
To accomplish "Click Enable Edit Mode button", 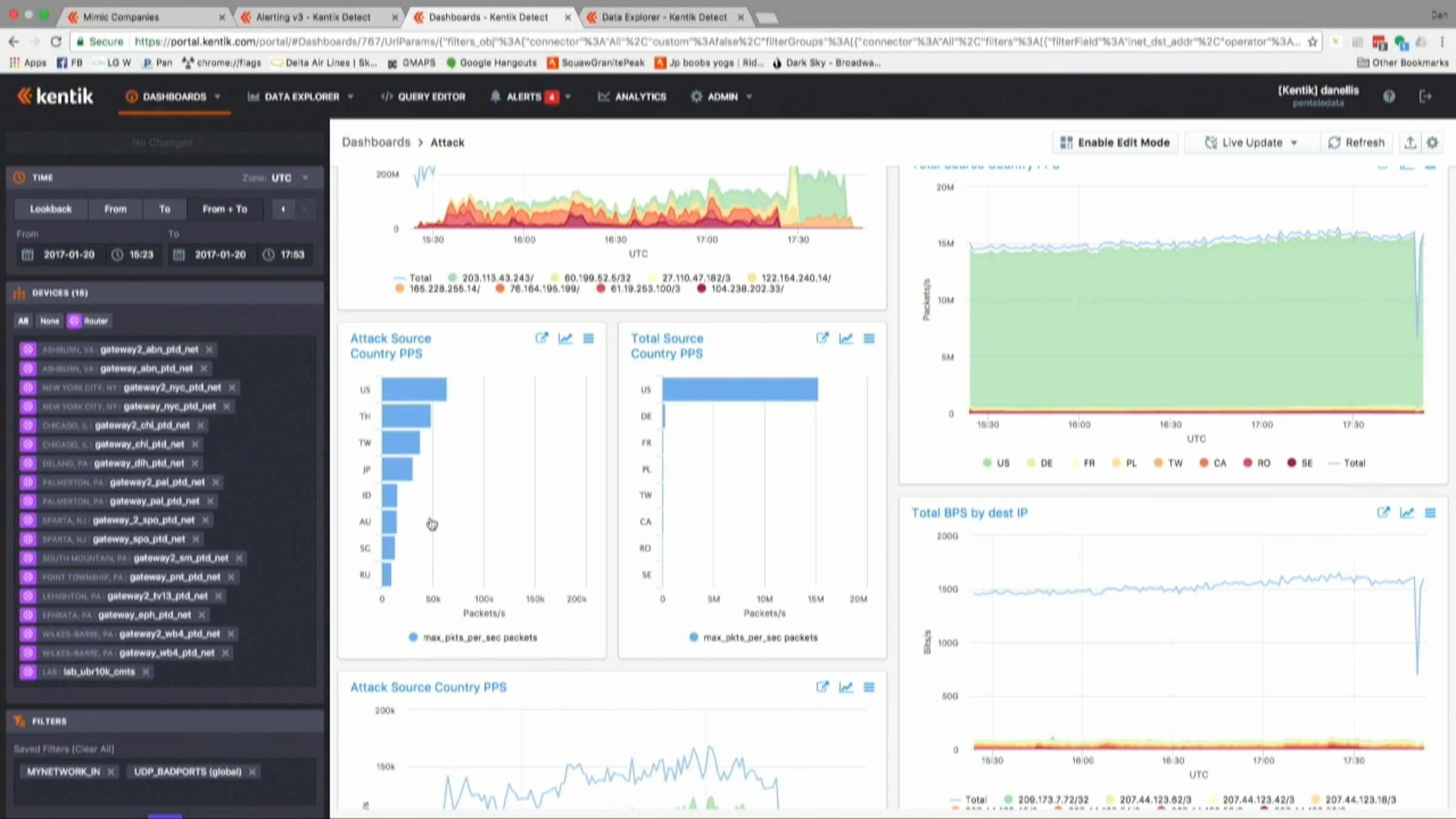I will pos(1115,143).
